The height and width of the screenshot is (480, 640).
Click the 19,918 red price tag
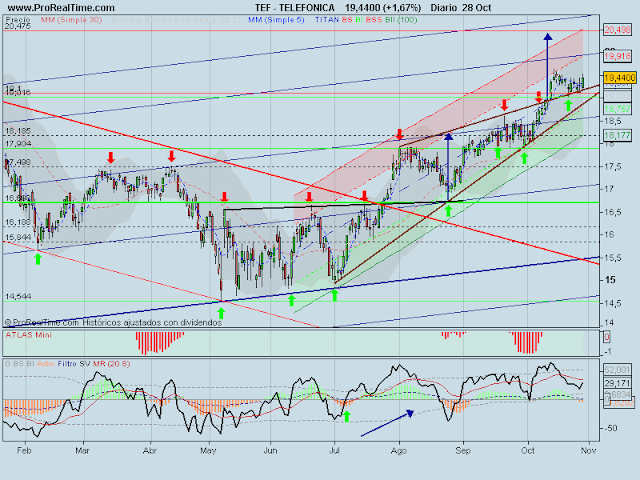point(617,56)
